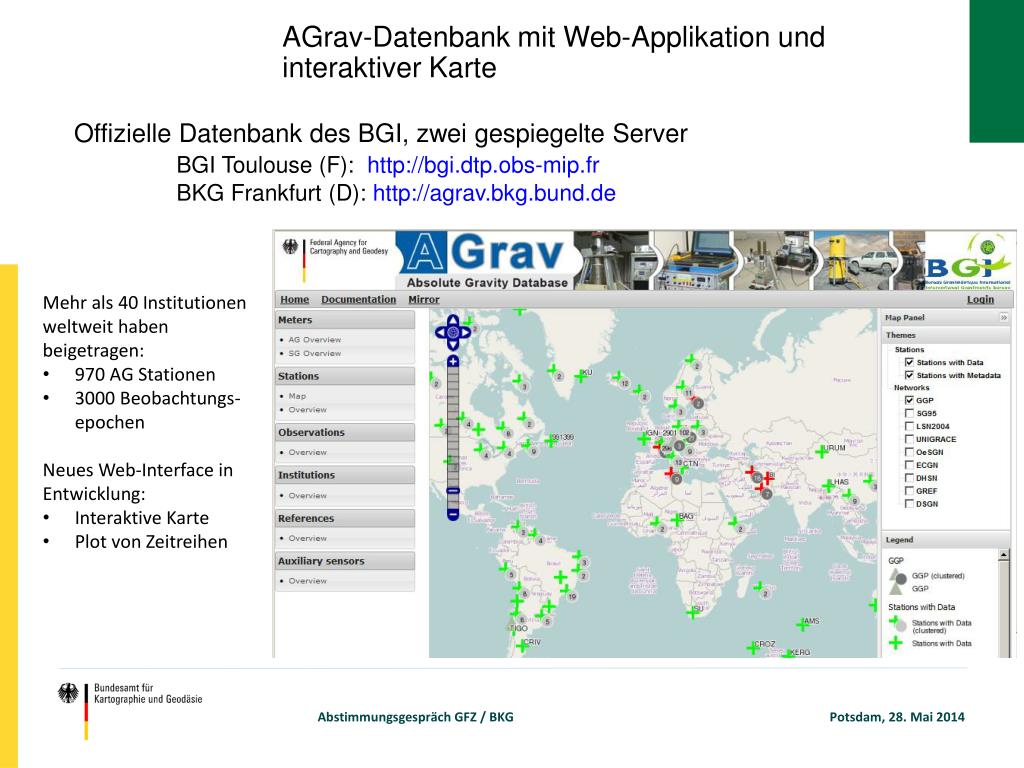Select the KU station marker on Greenland
1024x768 pixels.
coord(581,377)
